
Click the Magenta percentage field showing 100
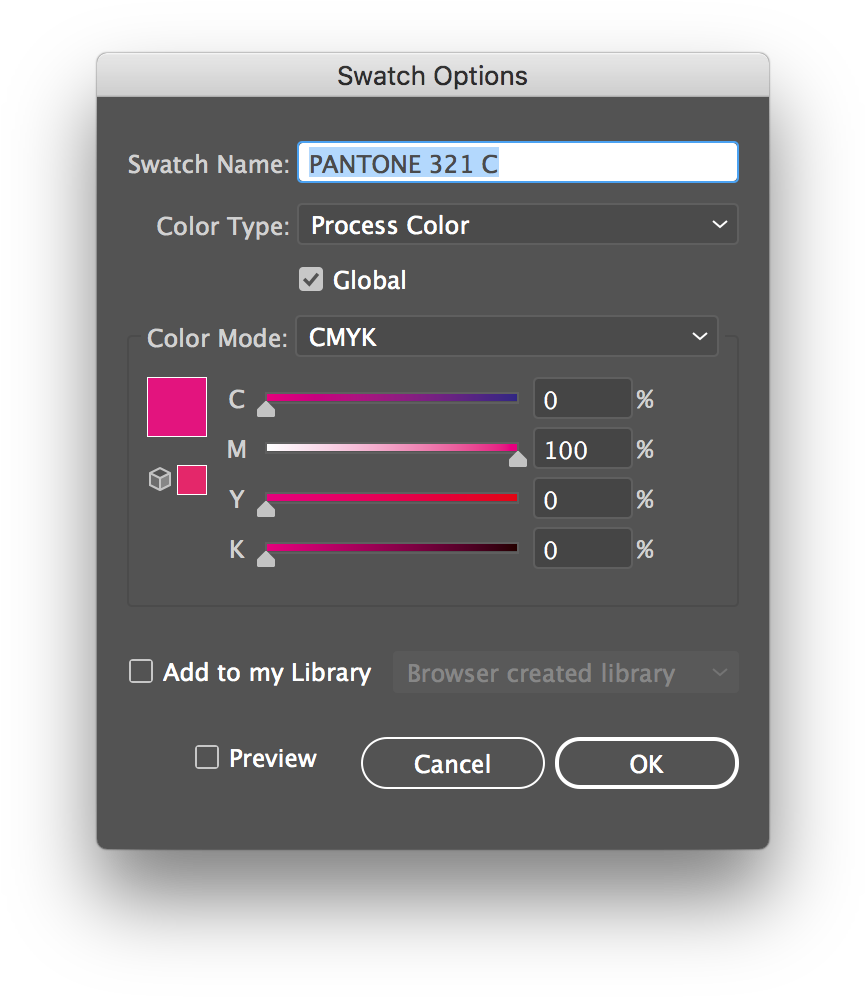tap(582, 450)
